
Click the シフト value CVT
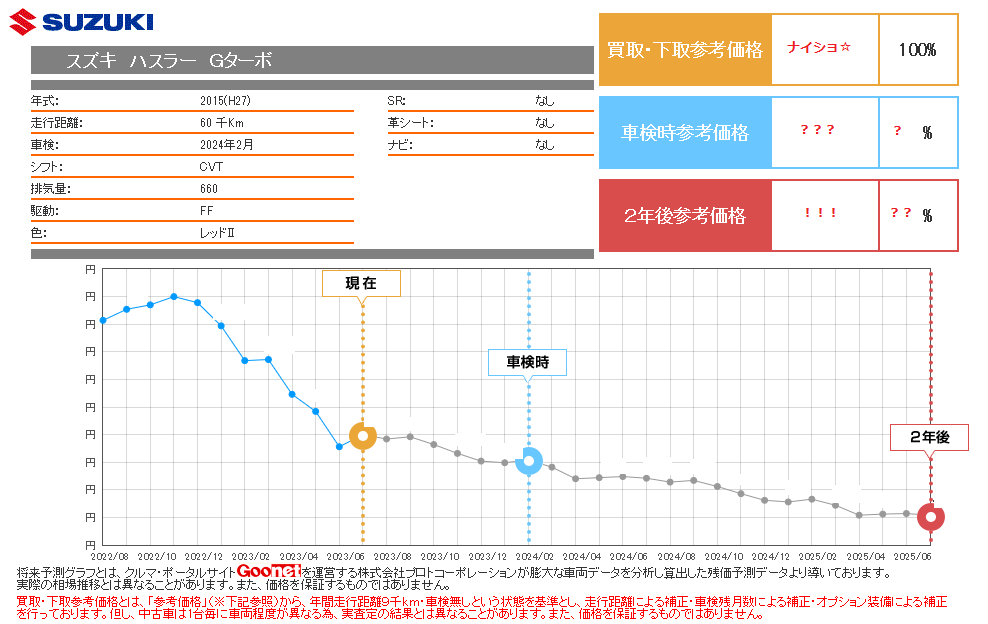point(211,167)
